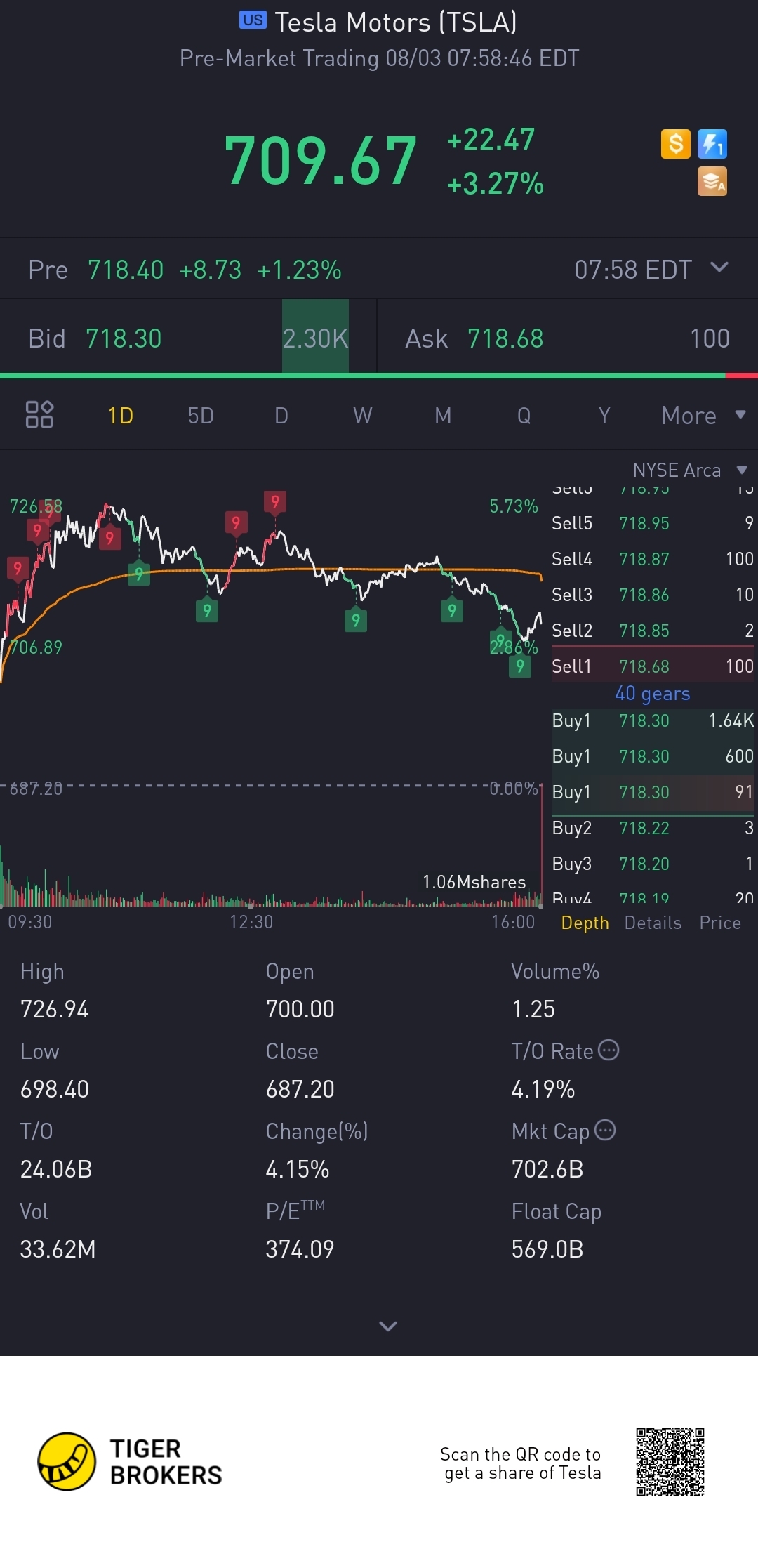
Task: Scan the Tiger Brokers QR code
Action: (x=670, y=1461)
